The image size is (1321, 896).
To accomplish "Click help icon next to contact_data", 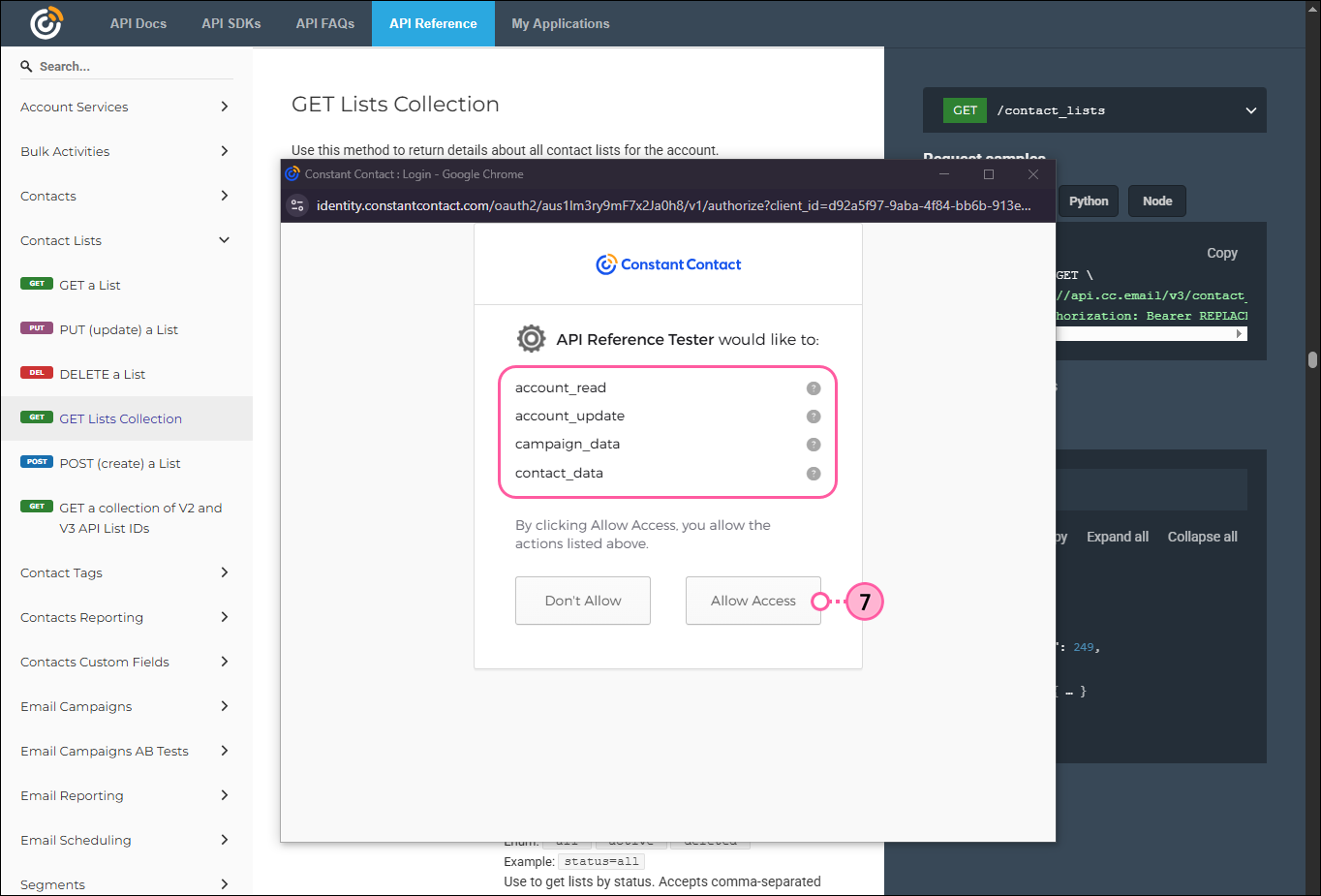I will click(814, 474).
